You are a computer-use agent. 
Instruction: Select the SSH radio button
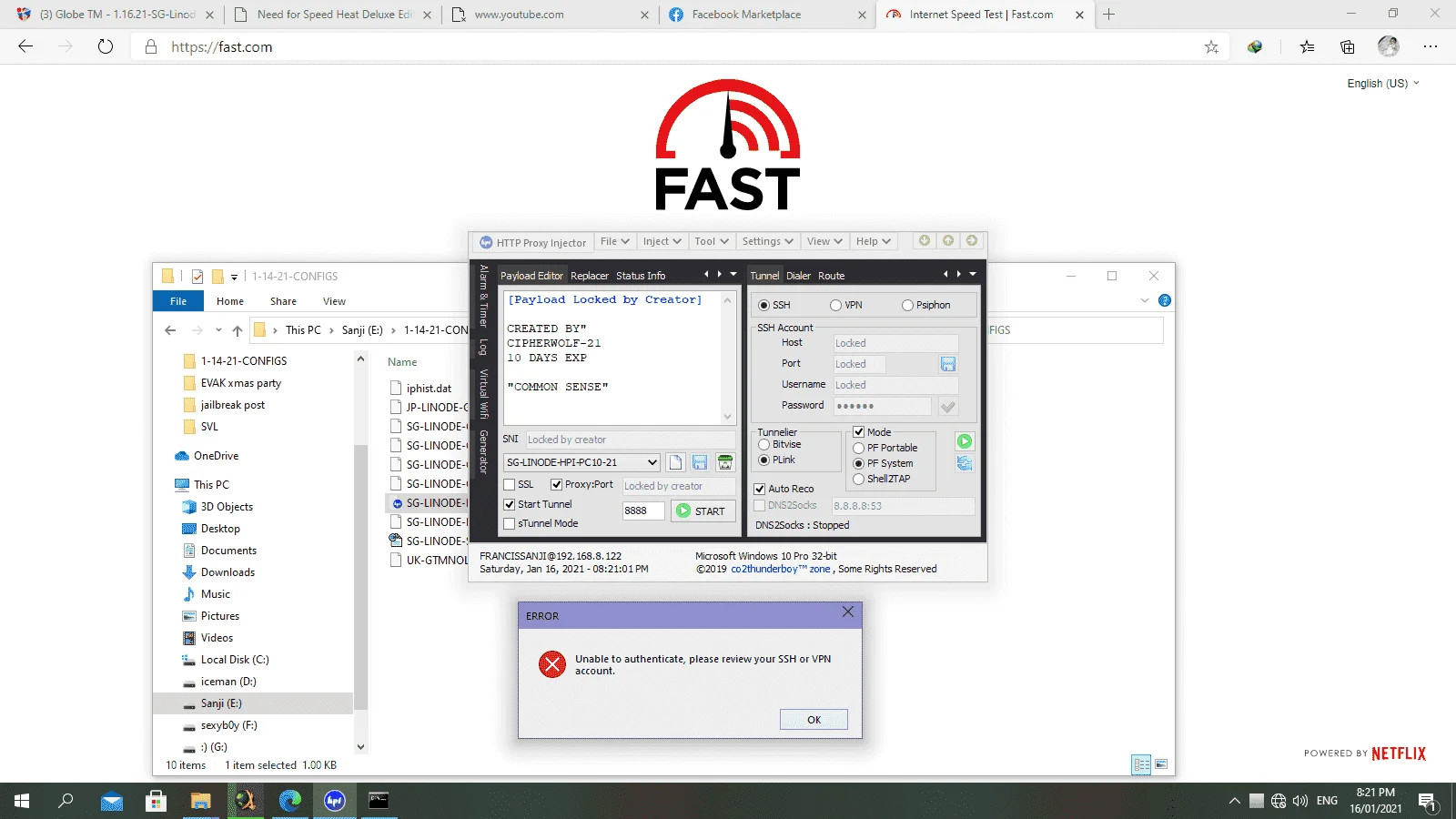(x=764, y=305)
